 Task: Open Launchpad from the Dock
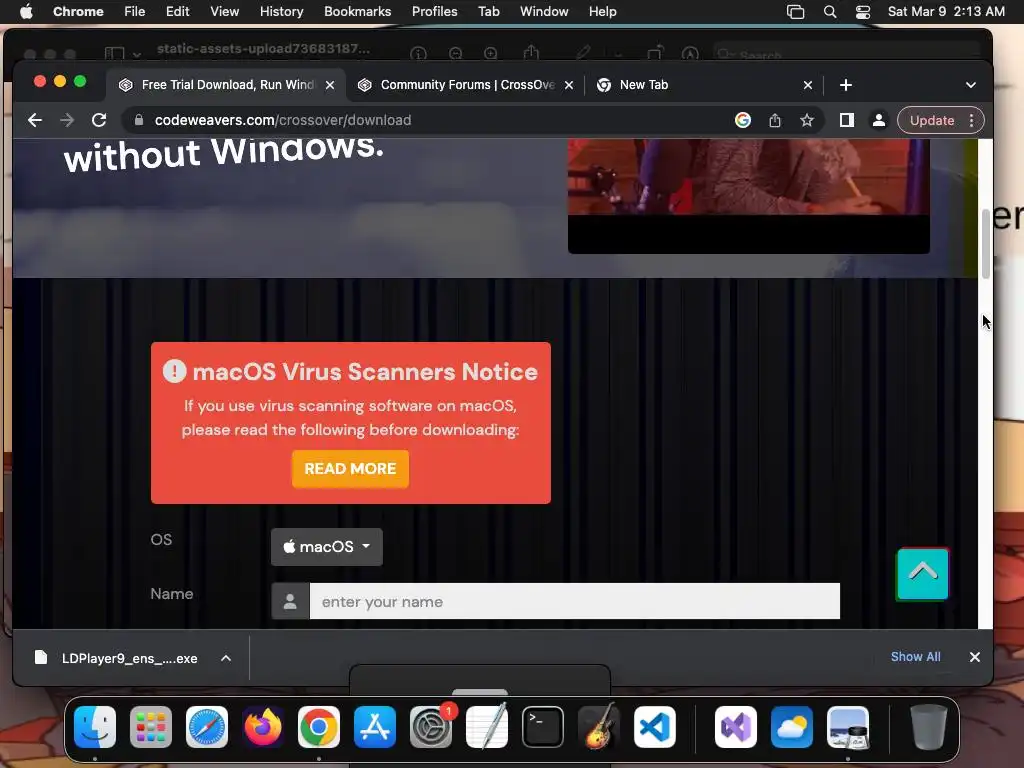pos(151,727)
